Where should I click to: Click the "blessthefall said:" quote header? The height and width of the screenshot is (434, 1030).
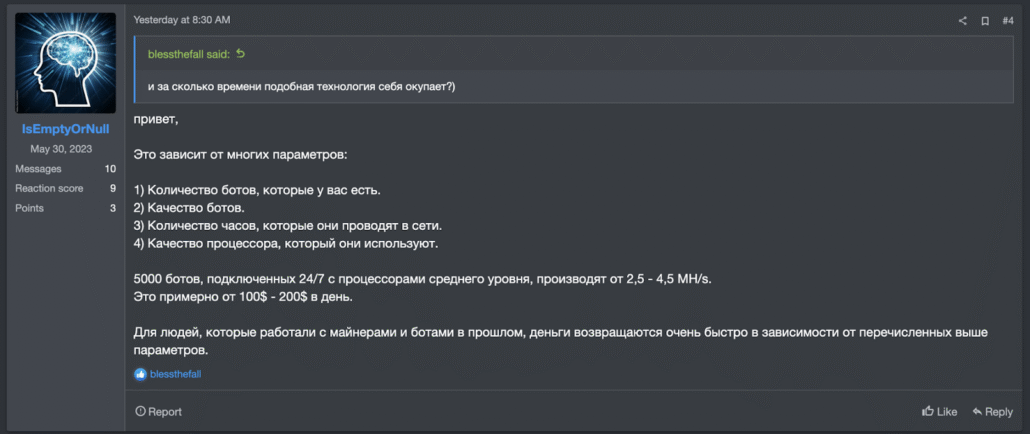(189, 53)
